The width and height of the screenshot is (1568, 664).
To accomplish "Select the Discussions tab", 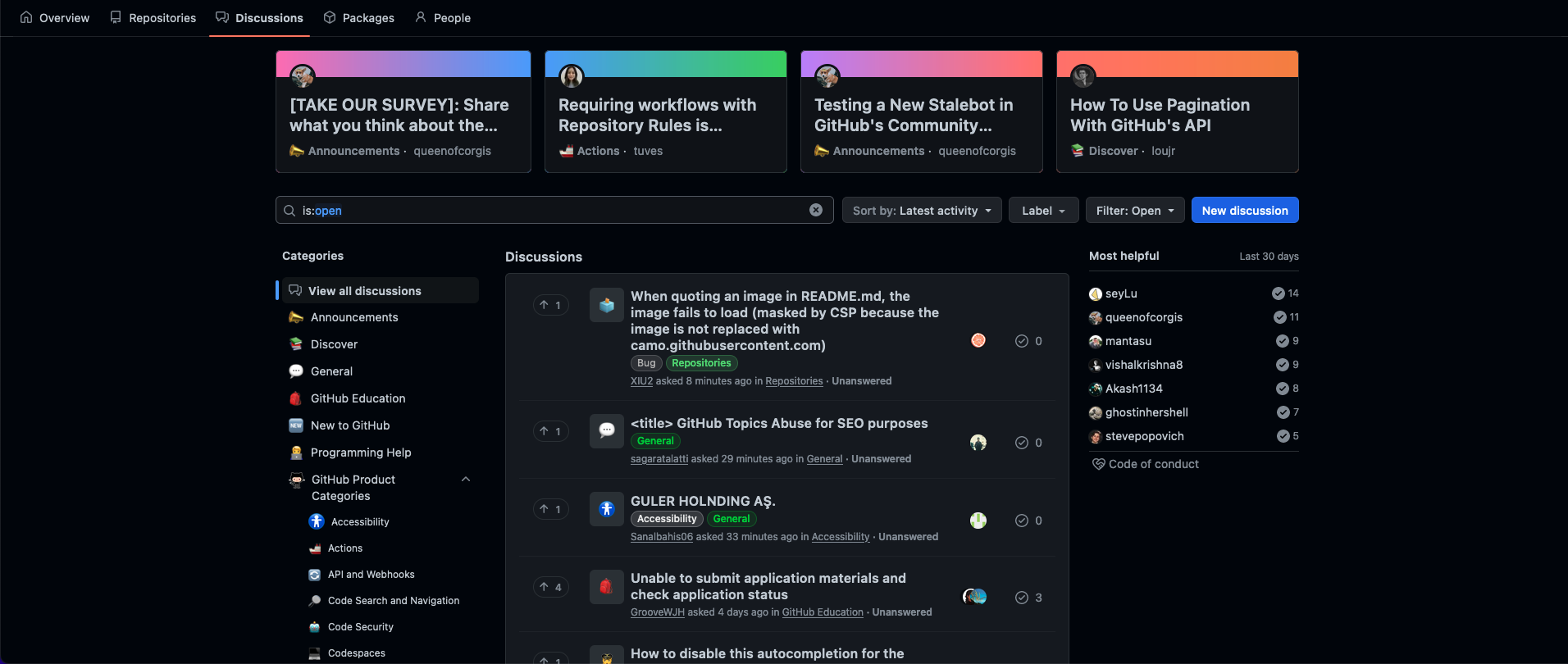I will tap(259, 17).
